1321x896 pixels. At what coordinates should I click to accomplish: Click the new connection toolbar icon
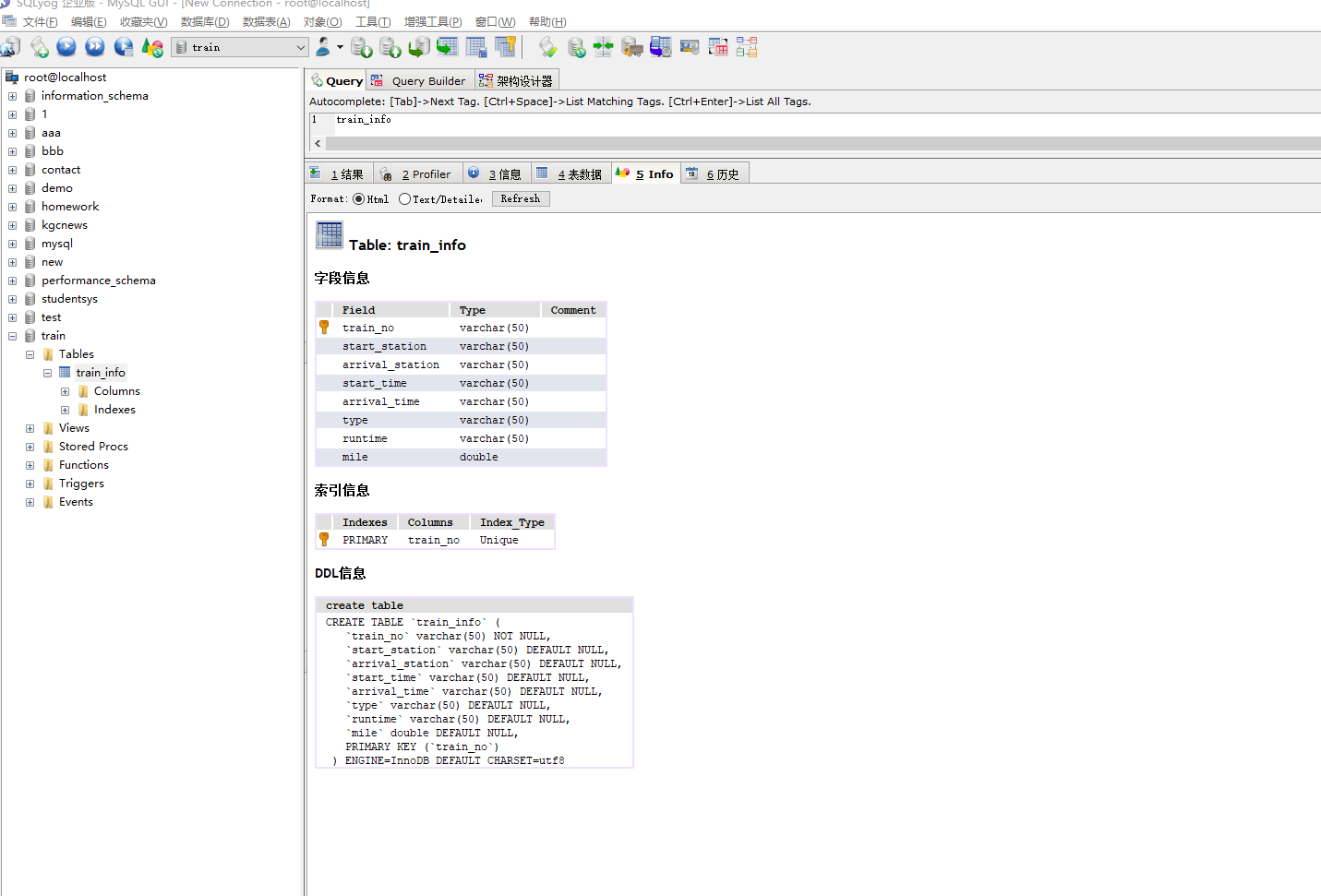[11, 47]
